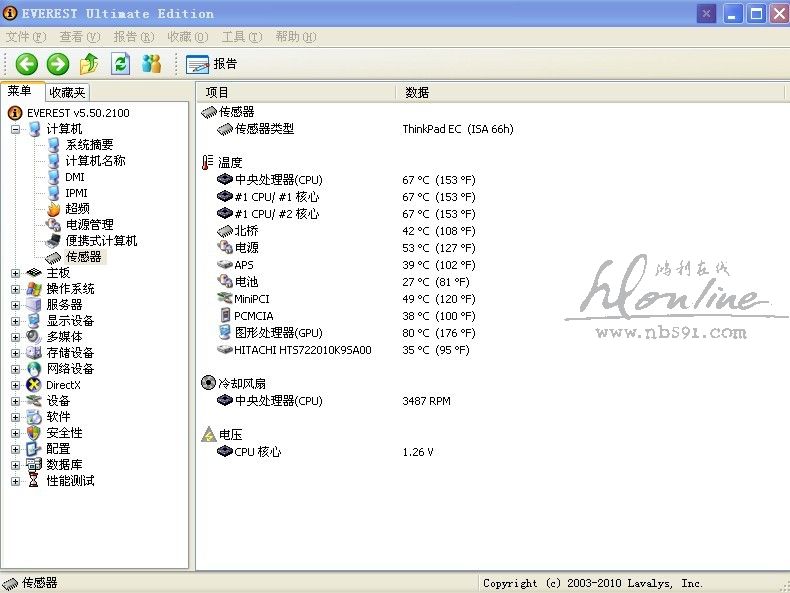Click the users icon in toolbar
The image size is (790, 593).
click(151, 64)
